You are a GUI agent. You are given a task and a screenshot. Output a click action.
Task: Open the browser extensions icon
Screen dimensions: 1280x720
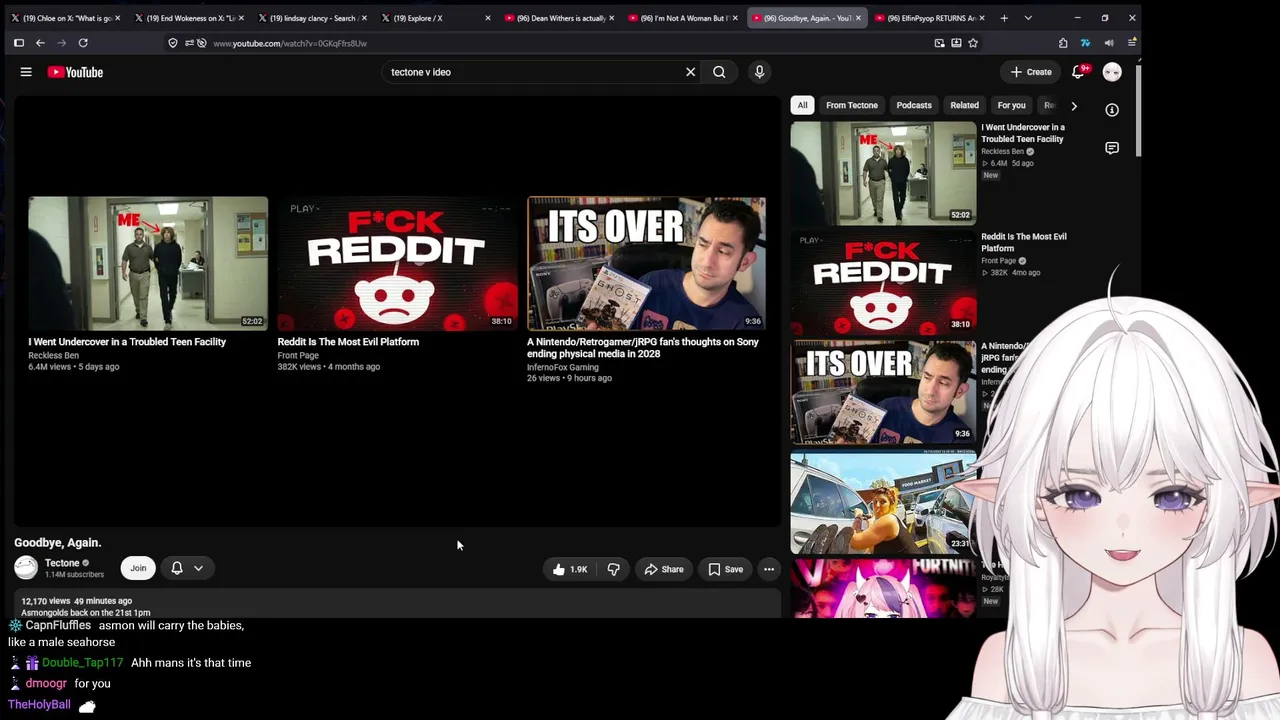[x=1063, y=43]
